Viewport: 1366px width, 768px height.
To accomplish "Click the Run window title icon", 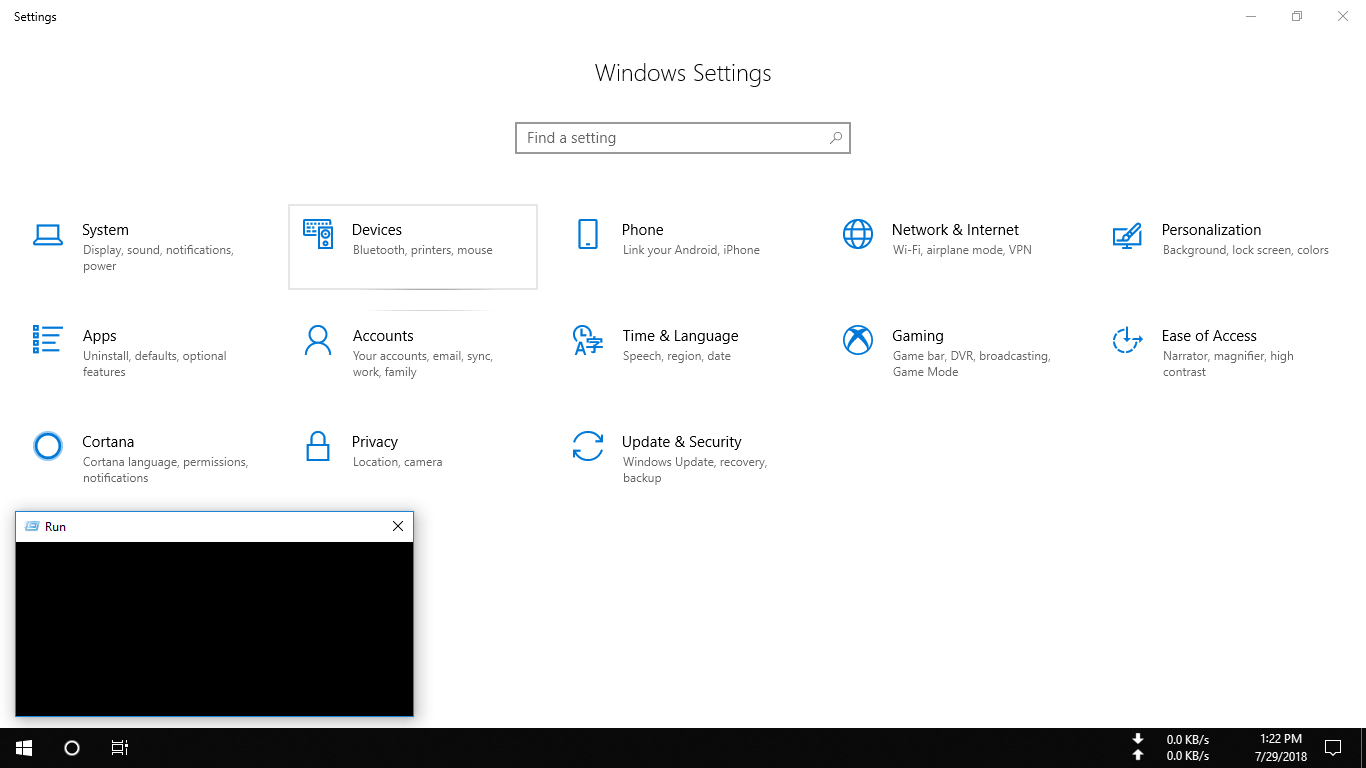I will [32, 526].
